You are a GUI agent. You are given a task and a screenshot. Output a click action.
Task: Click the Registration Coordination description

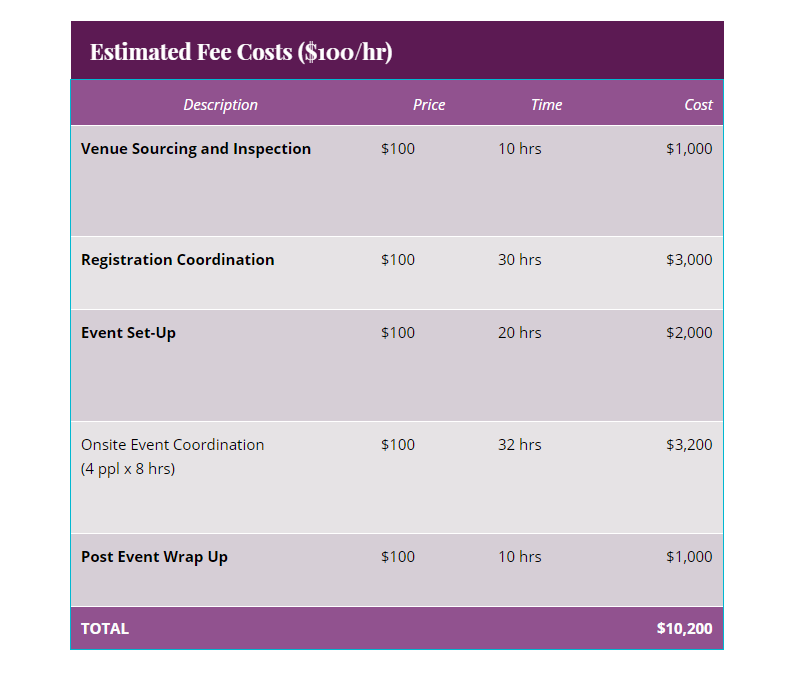click(177, 260)
